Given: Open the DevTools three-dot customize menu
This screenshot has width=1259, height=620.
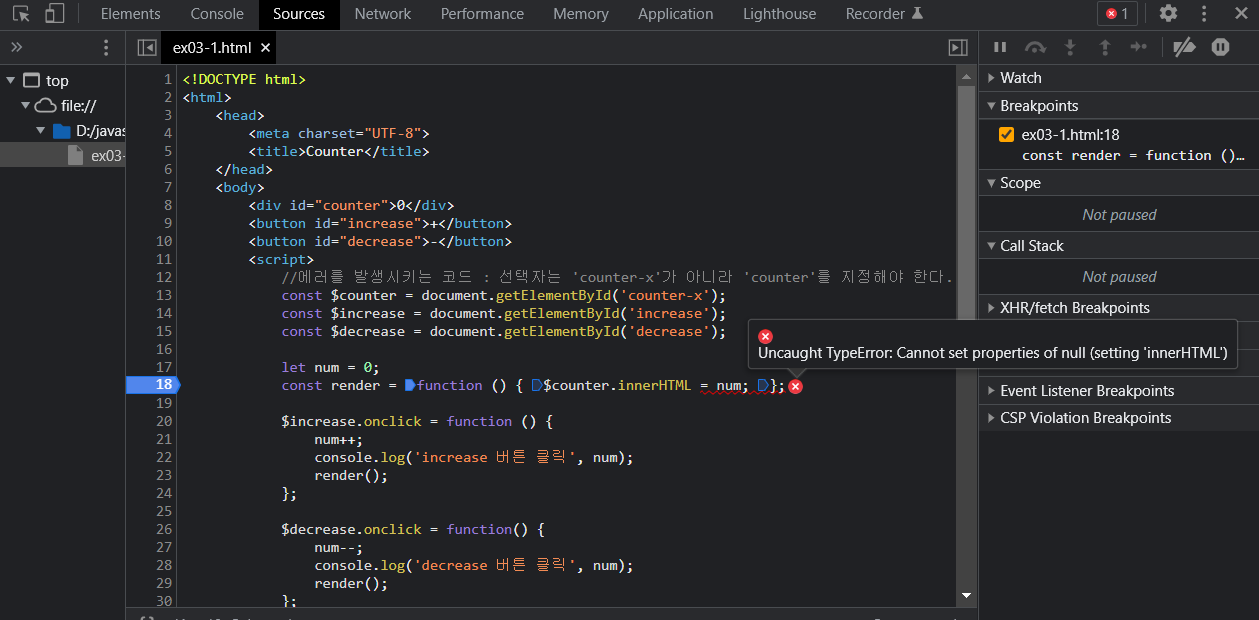Looking at the screenshot, I should tap(1204, 14).
